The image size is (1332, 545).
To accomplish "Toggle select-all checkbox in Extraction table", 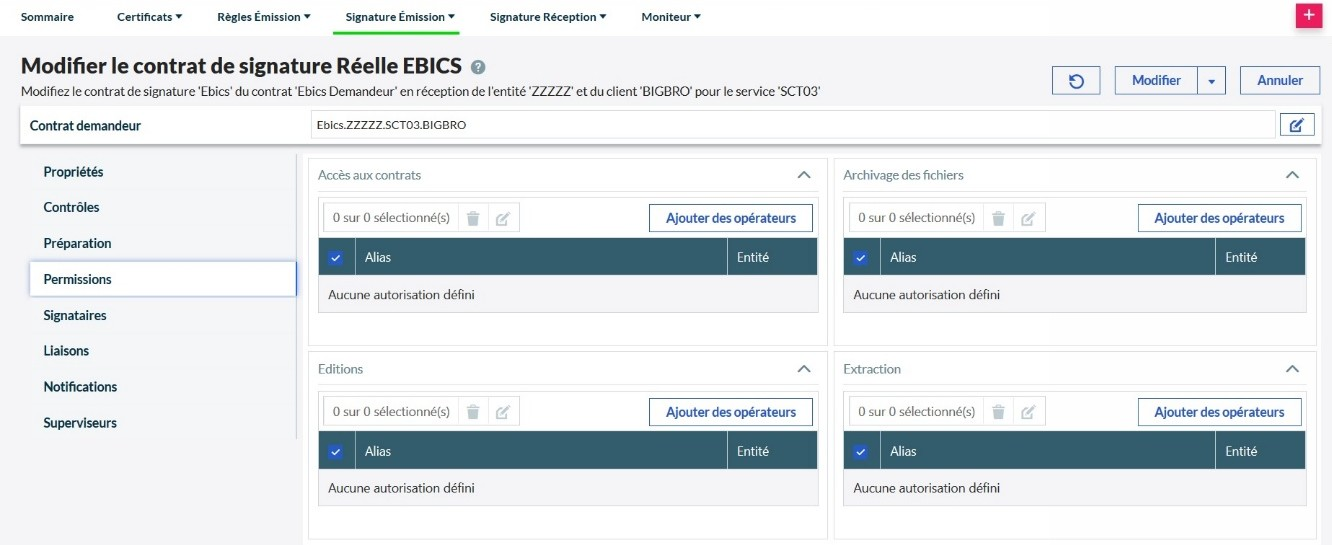I will (x=861, y=451).
